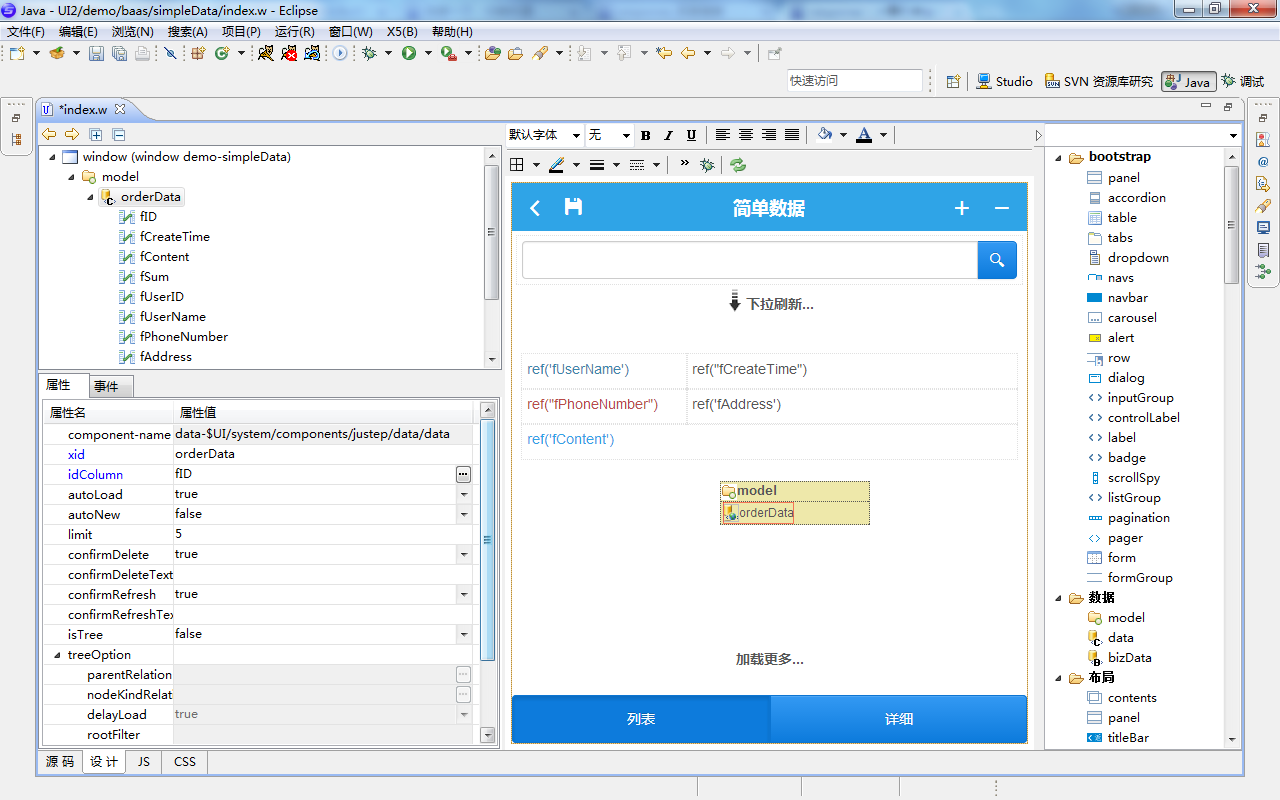
Task: Click the expand all icon above the tree
Action: 96,135
